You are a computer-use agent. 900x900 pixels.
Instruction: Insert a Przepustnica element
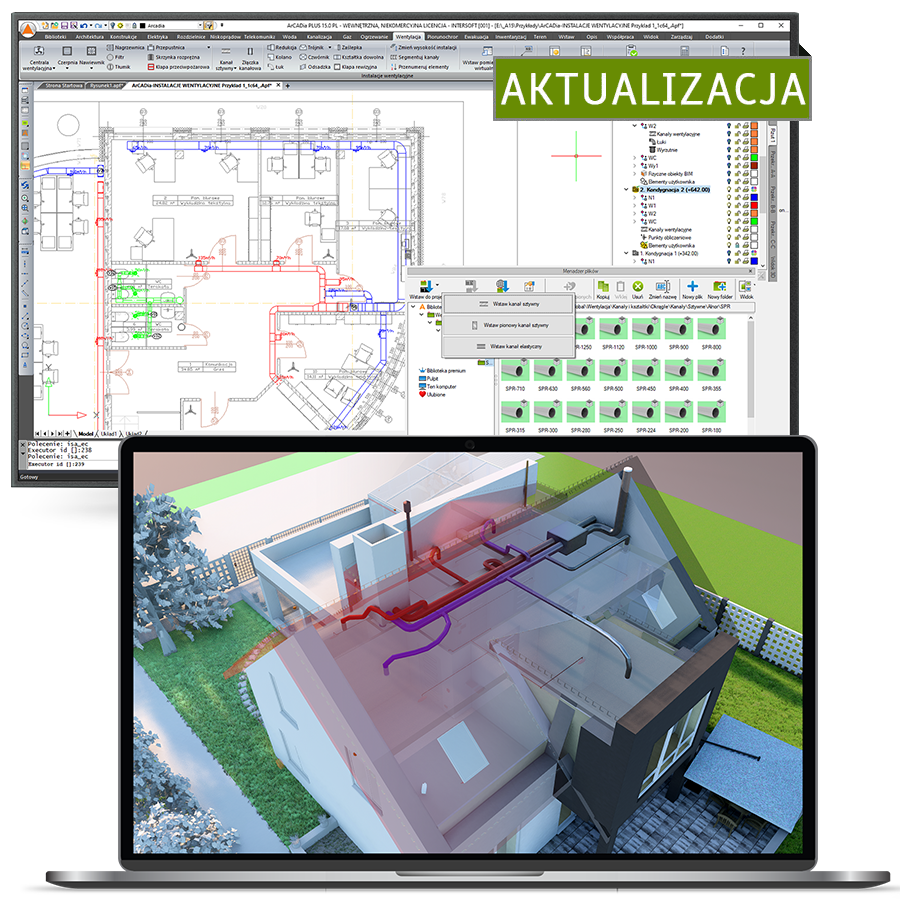coord(166,48)
